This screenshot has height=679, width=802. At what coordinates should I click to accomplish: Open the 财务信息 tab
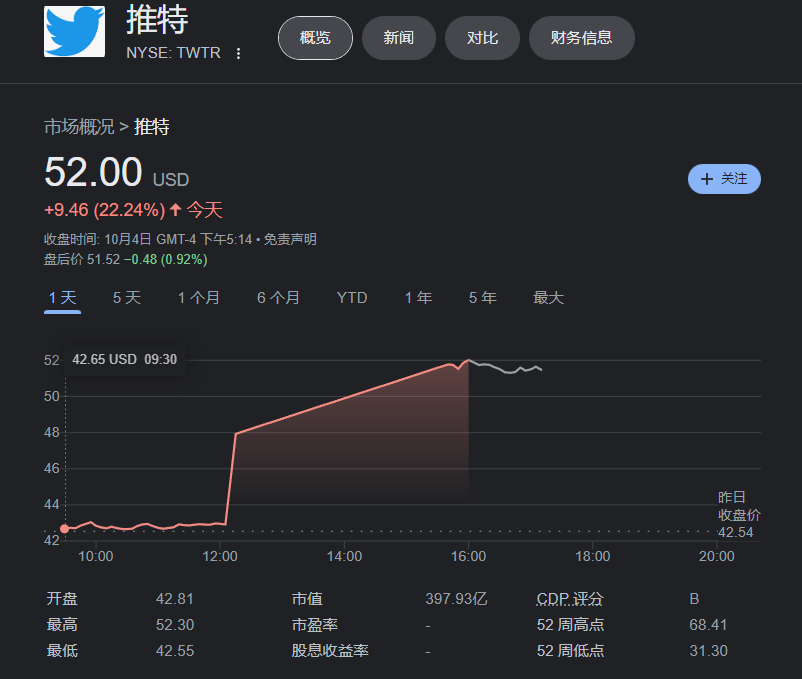582,38
